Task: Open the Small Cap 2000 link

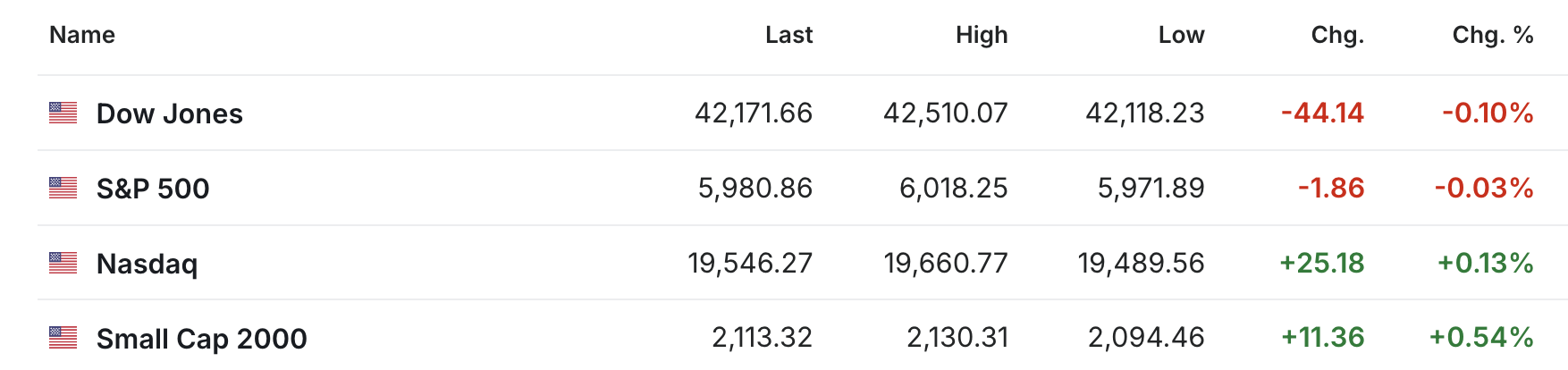Action: pyautogui.click(x=201, y=339)
